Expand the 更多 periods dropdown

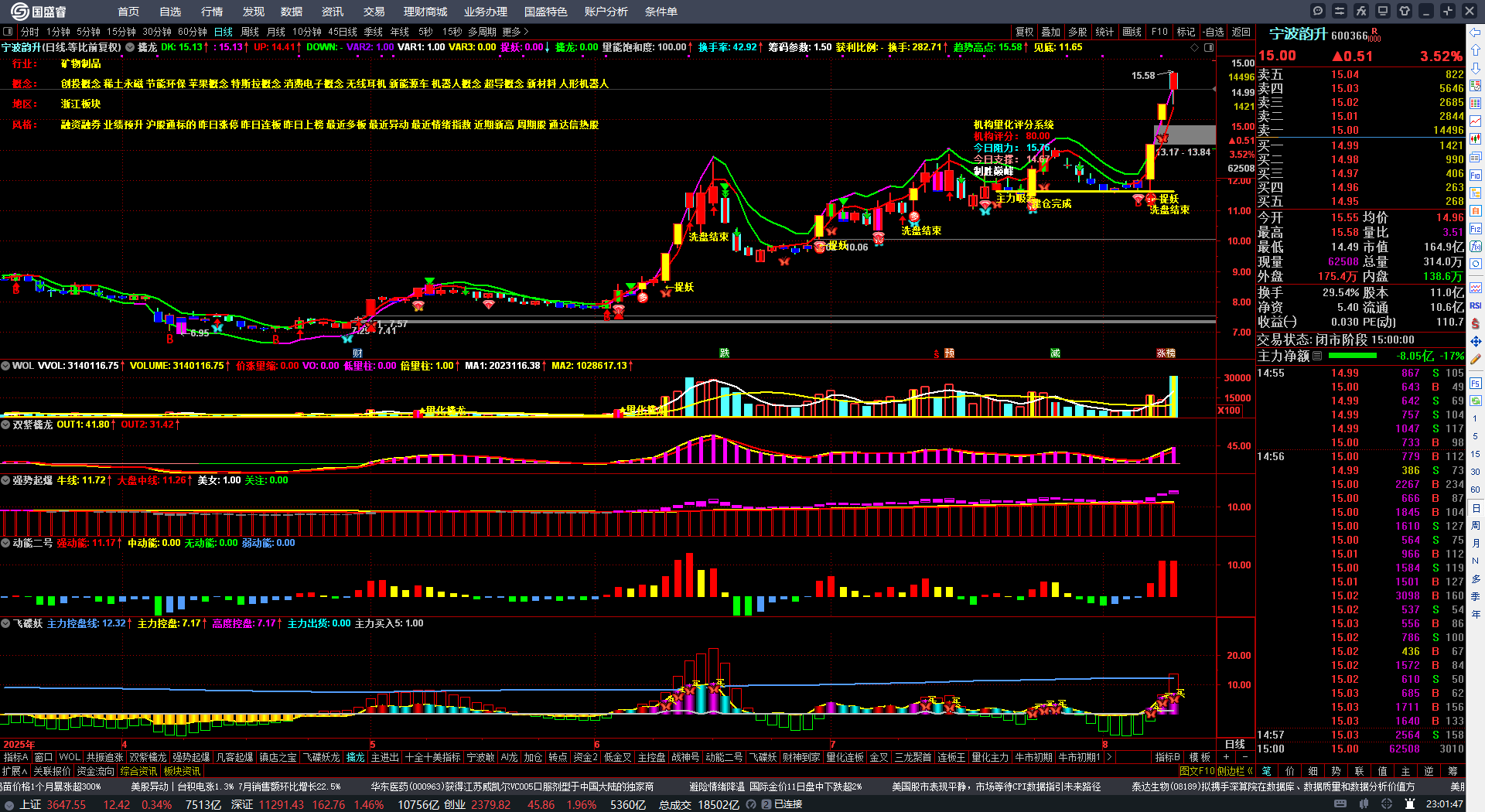point(515,32)
